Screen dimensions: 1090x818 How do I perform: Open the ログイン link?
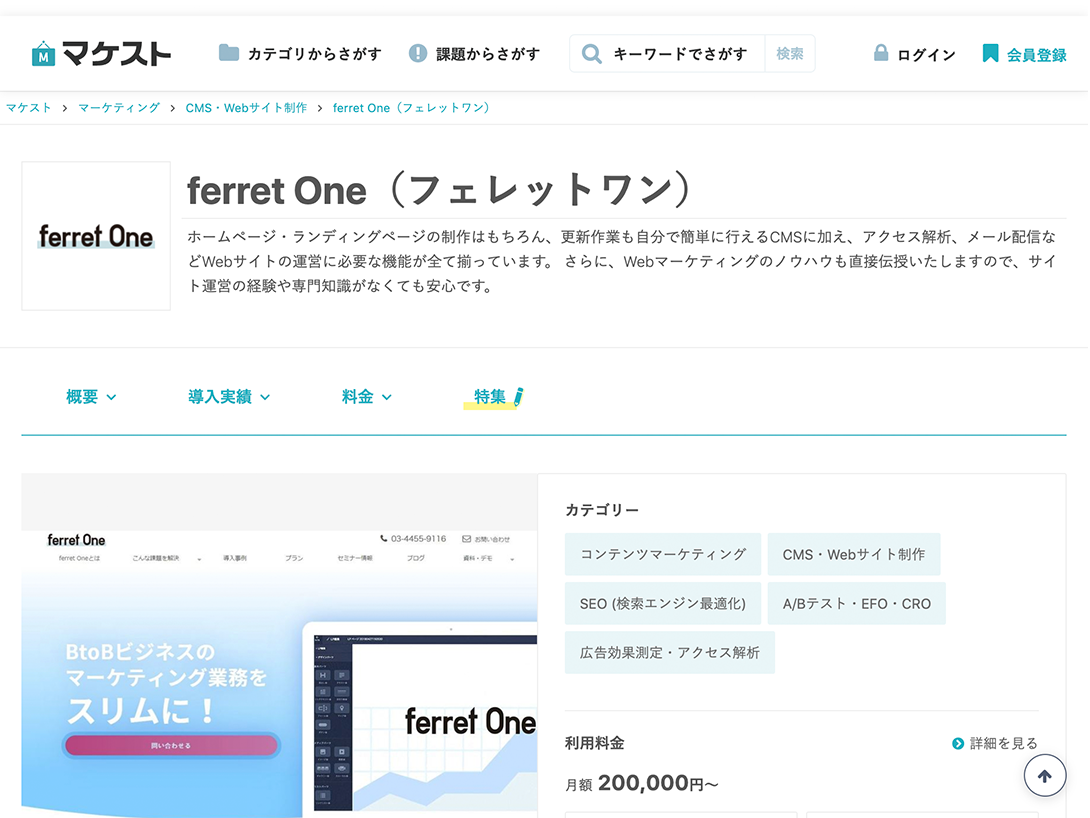(x=926, y=54)
